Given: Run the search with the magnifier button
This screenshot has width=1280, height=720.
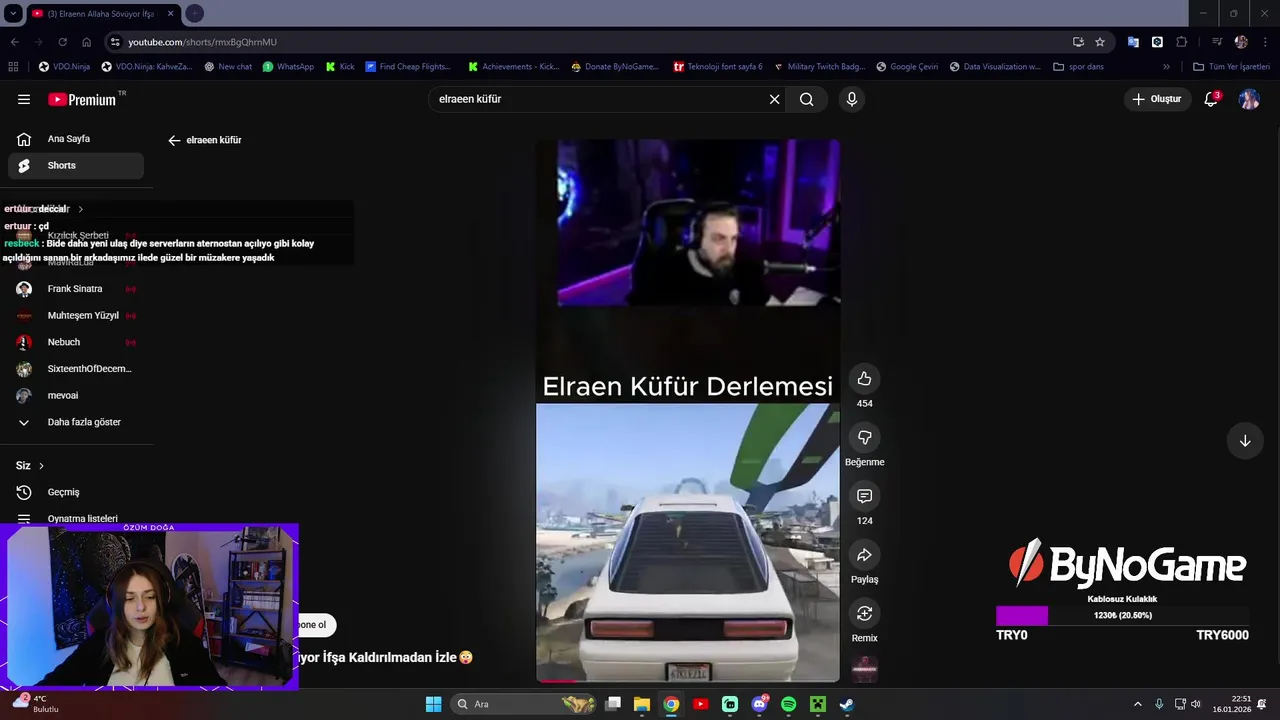Looking at the screenshot, I should (807, 99).
